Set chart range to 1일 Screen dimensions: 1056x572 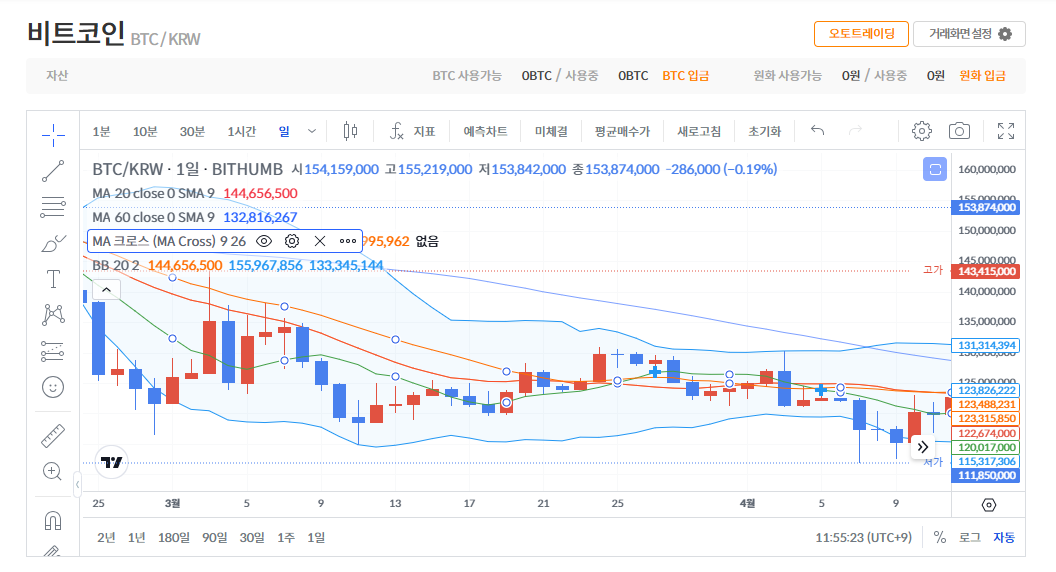point(316,537)
